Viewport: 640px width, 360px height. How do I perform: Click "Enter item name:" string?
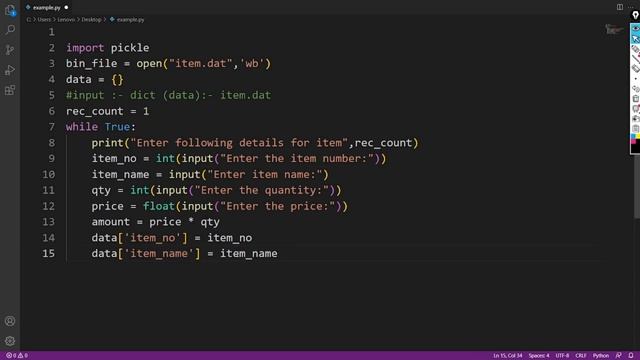(265, 174)
